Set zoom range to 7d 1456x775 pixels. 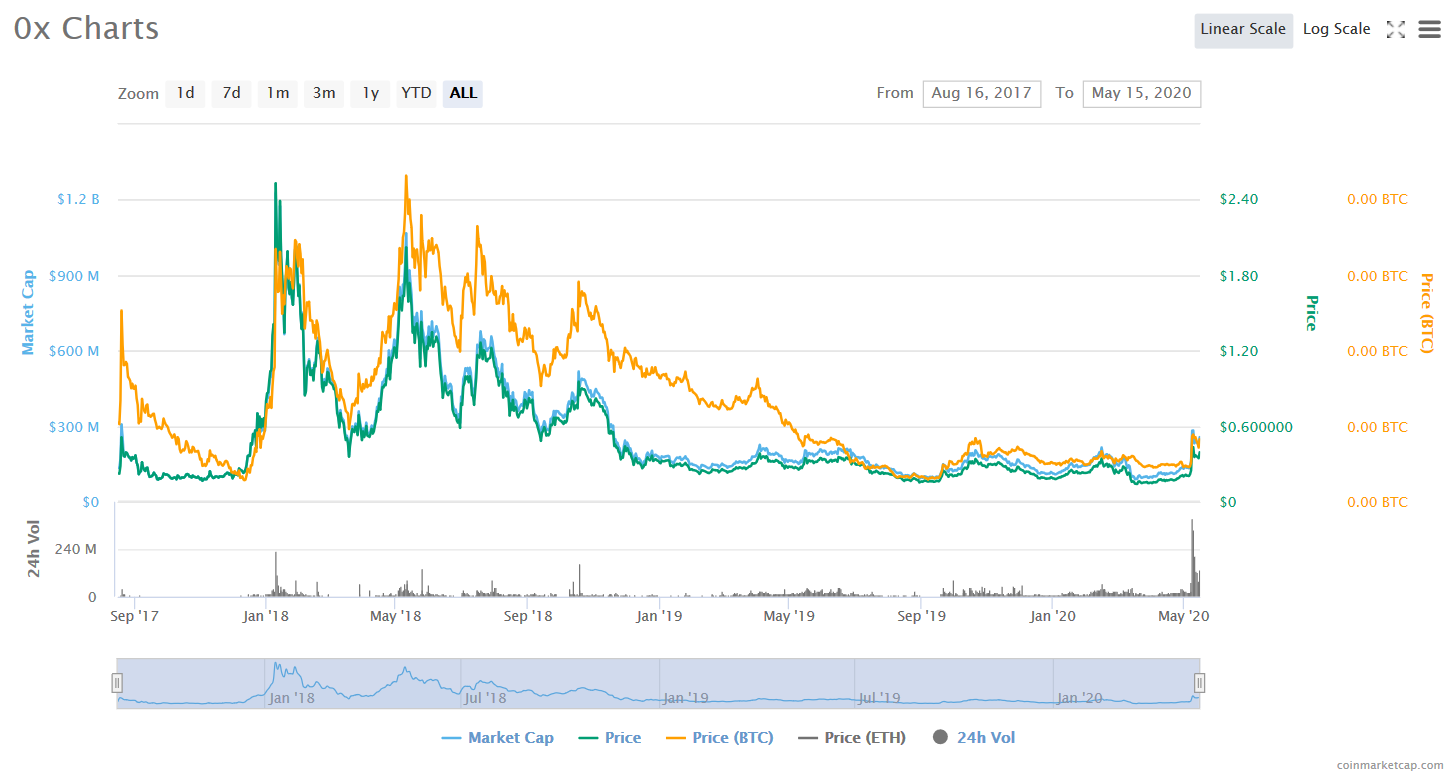(231, 93)
